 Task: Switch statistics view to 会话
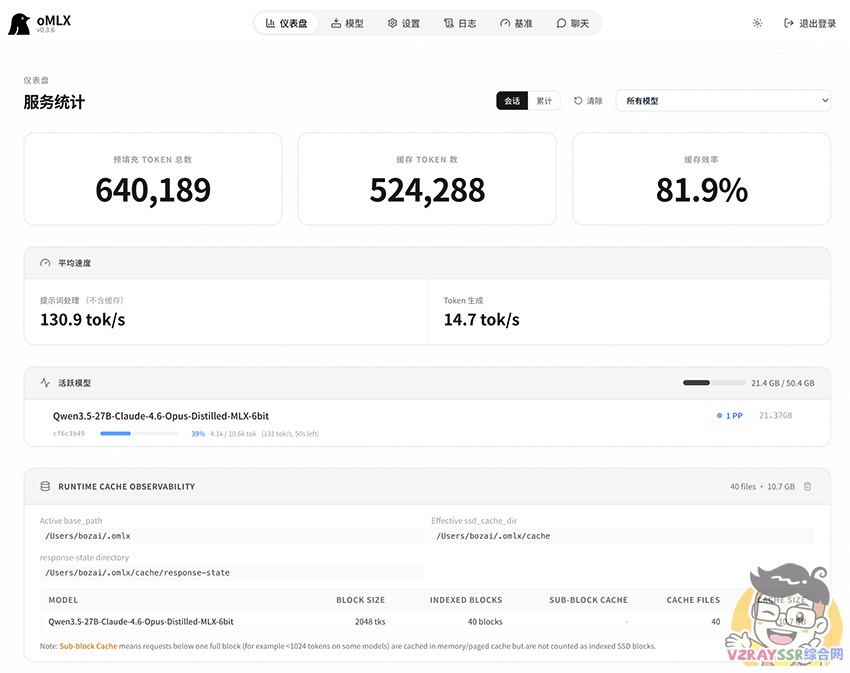pyautogui.click(x=512, y=101)
